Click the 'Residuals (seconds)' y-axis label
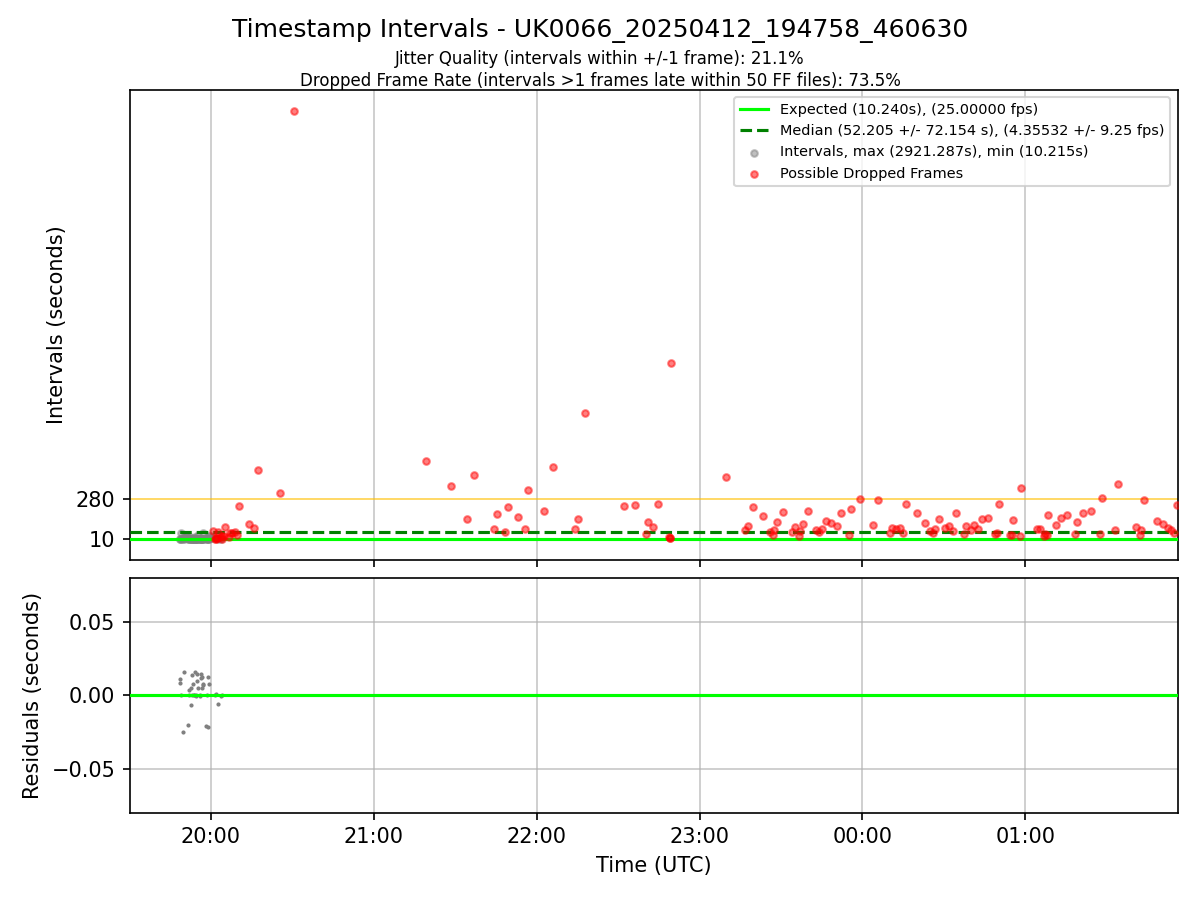The height and width of the screenshot is (900, 1200). coord(32,696)
